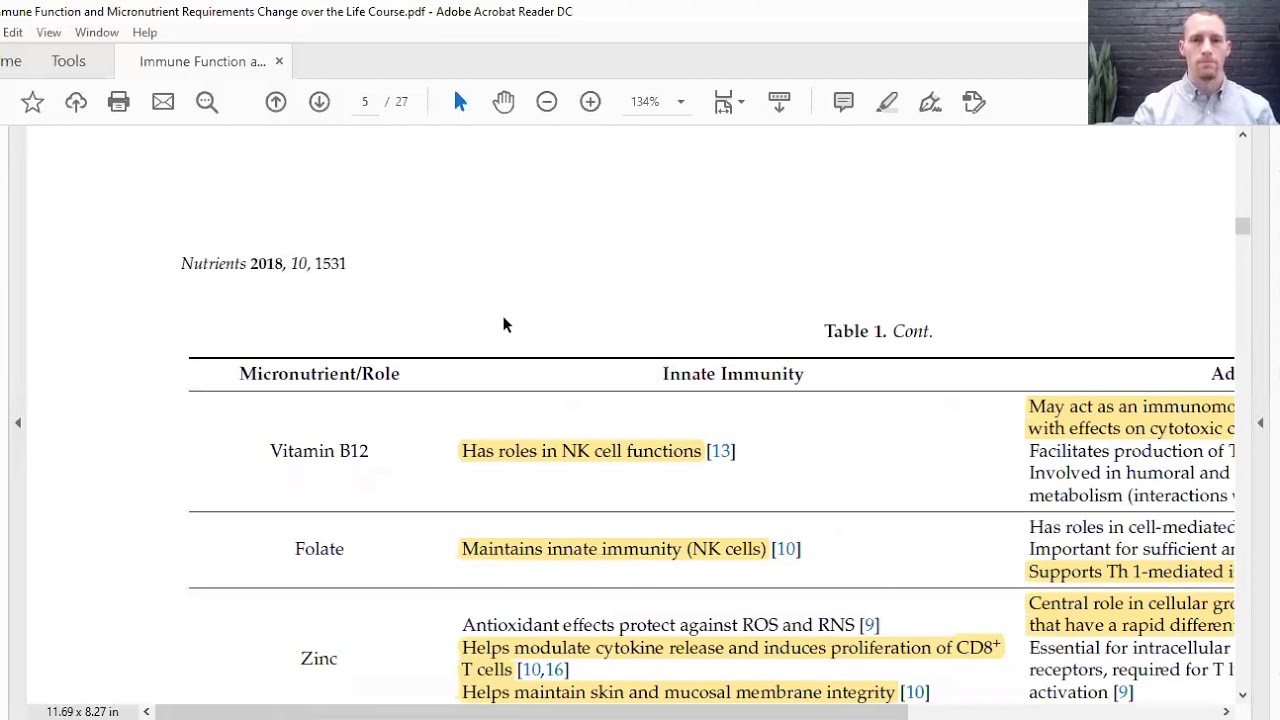This screenshot has height=720, width=1280.
Task: Open the zoom level dropdown
Action: (680, 102)
